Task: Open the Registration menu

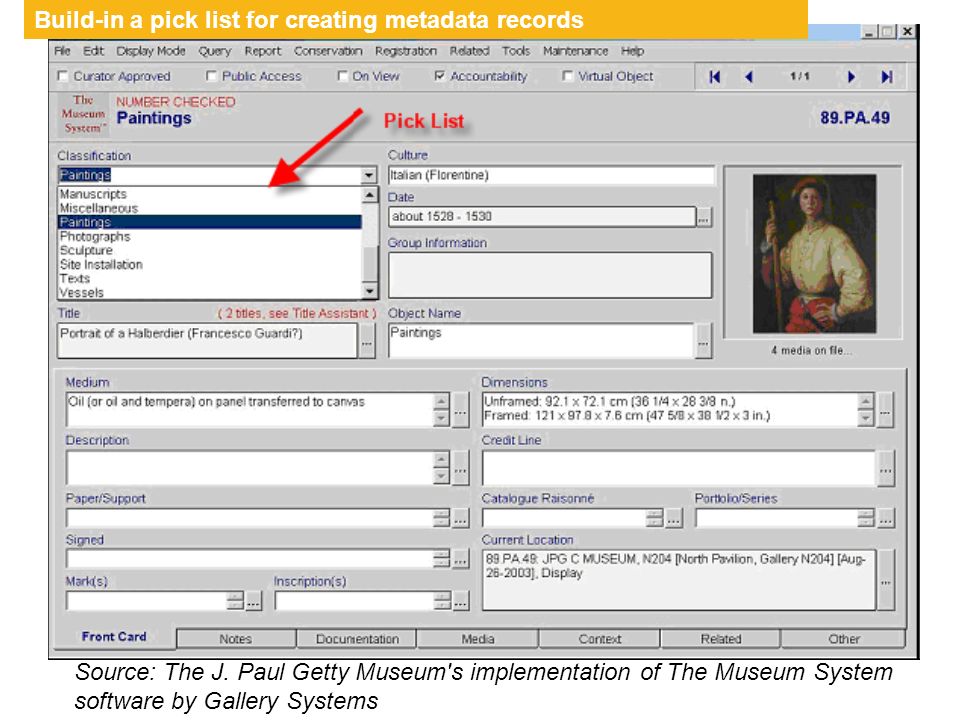Action: (406, 51)
